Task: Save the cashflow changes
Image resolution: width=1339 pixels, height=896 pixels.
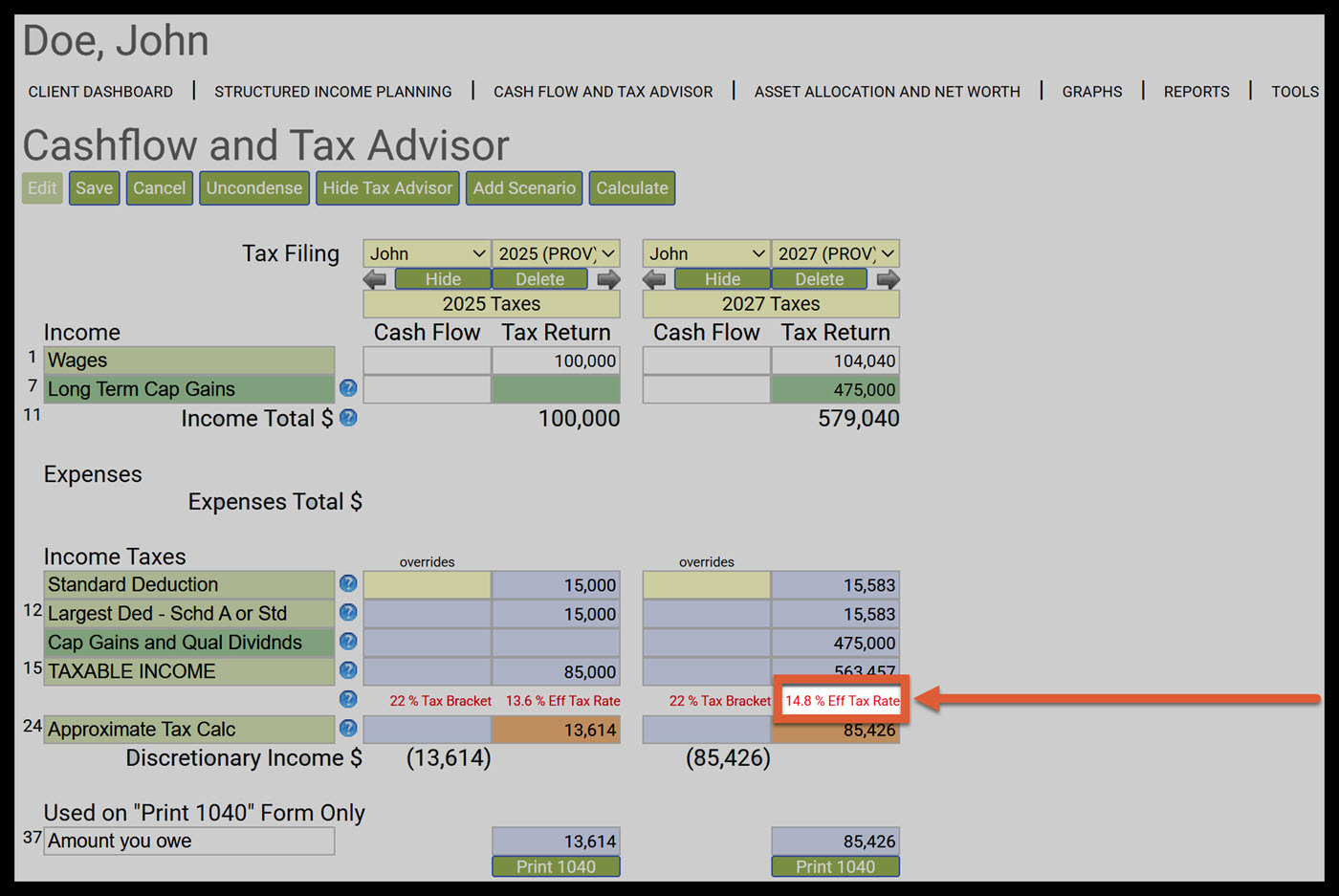Action: 94,188
